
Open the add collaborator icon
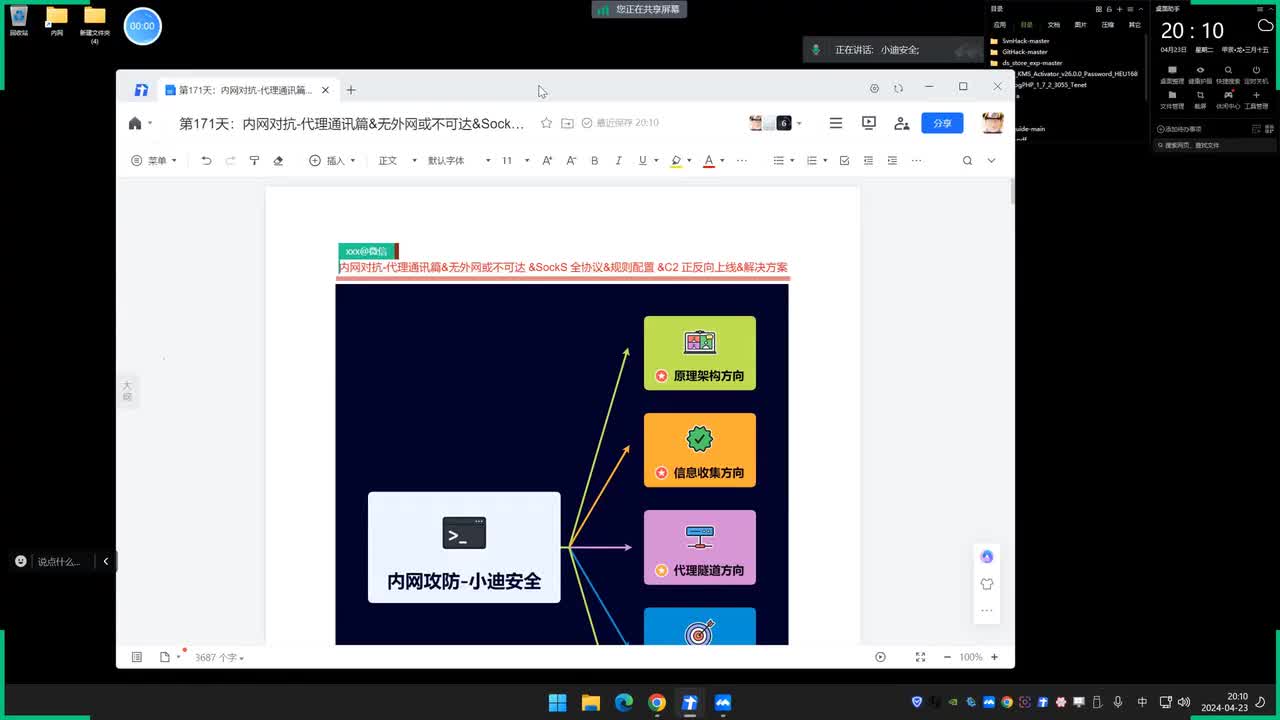pos(902,123)
